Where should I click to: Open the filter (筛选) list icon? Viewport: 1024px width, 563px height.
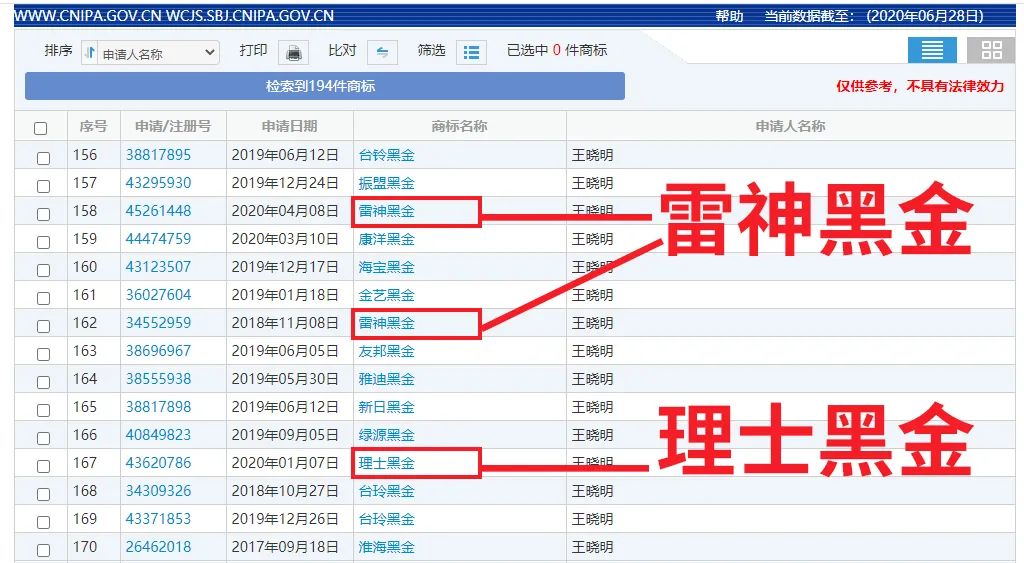click(471, 52)
